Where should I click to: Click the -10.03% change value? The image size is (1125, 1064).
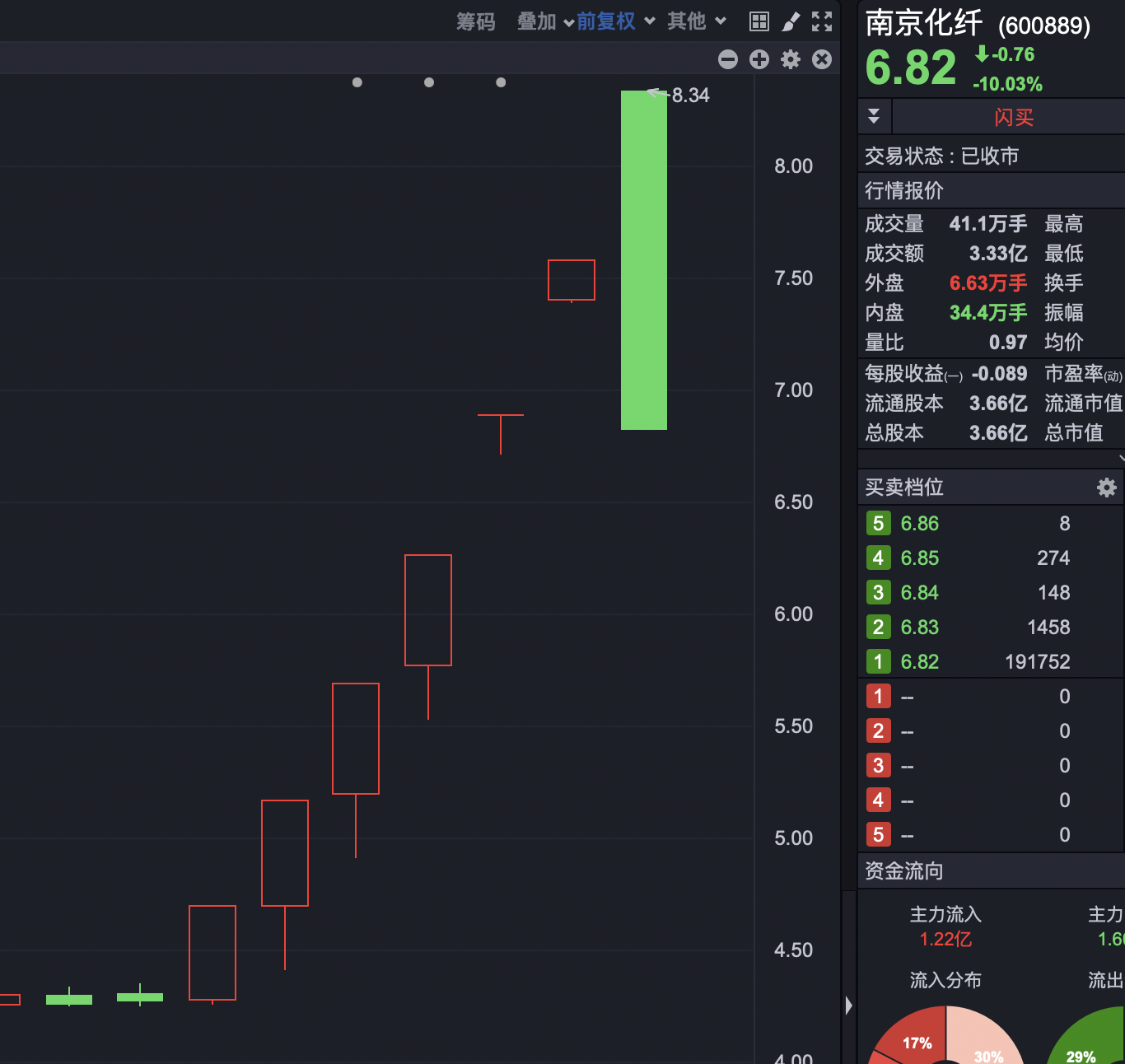[1007, 84]
